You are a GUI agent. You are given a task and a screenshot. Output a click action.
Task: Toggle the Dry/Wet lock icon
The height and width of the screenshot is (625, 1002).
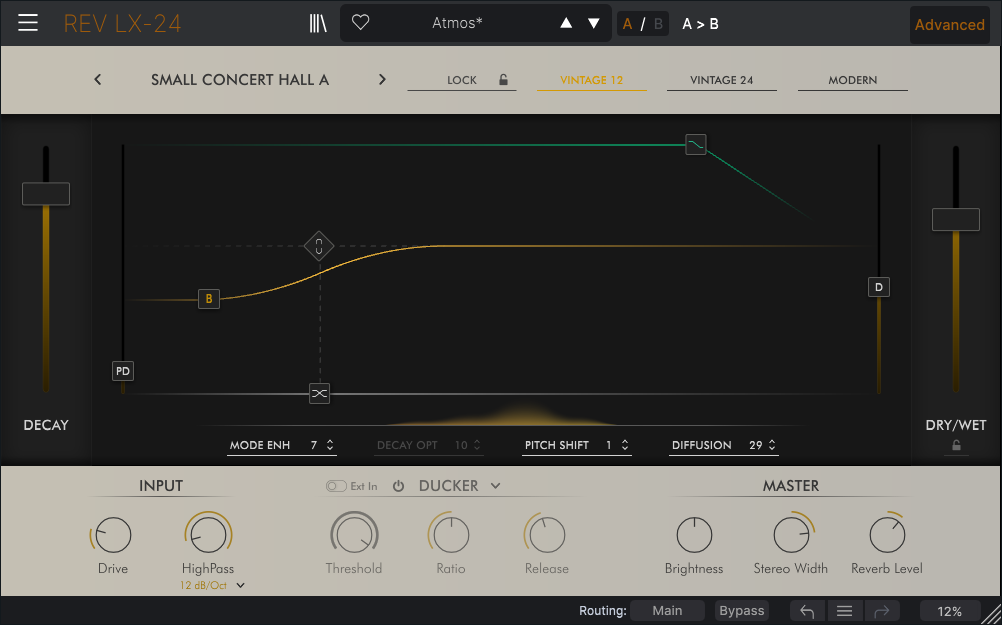[x=957, y=446]
